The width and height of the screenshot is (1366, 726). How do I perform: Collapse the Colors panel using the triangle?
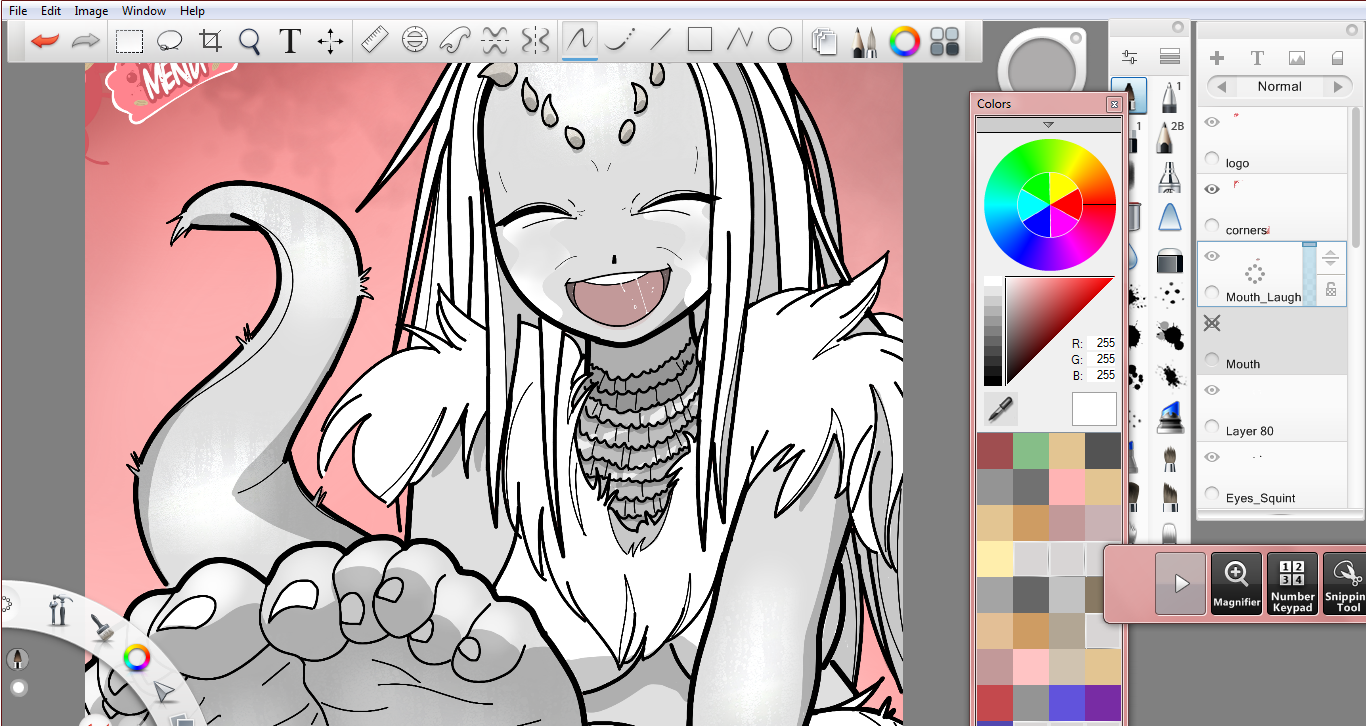tap(1048, 125)
